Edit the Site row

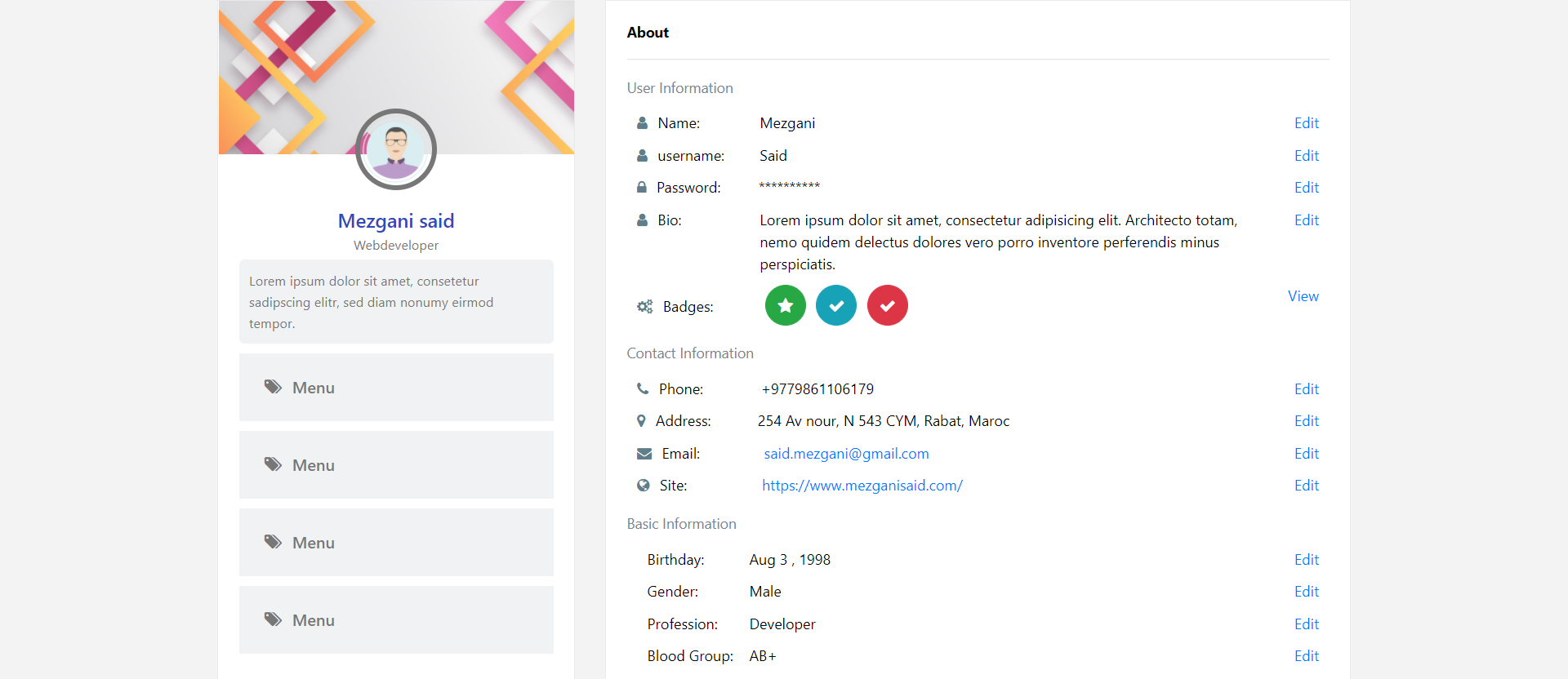(1307, 485)
